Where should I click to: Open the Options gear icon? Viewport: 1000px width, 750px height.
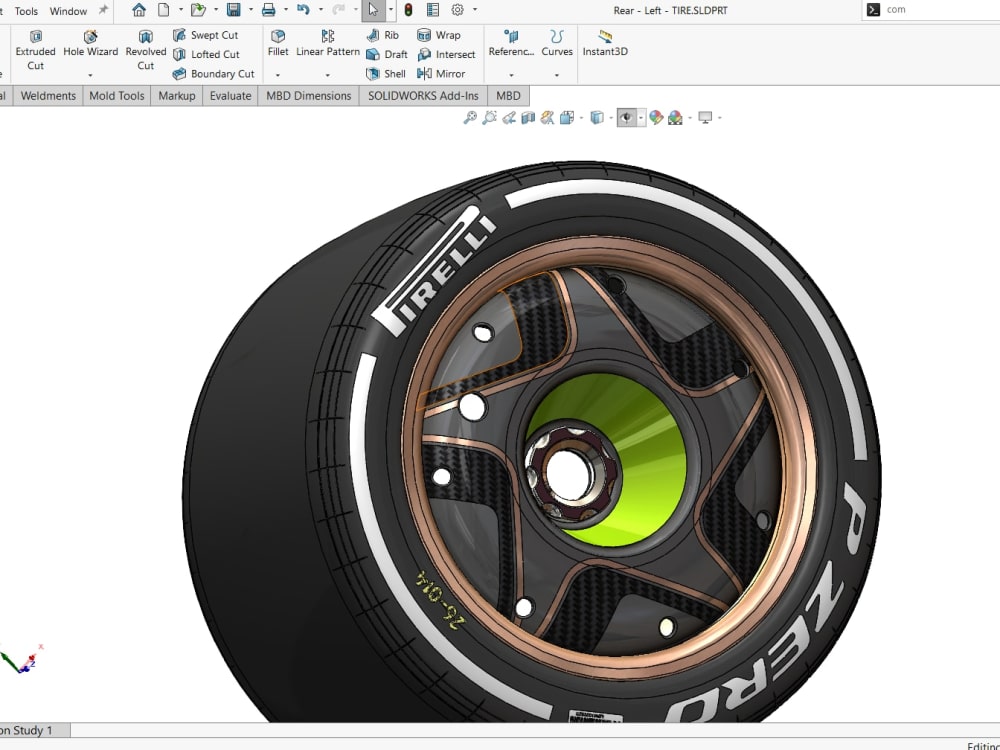coord(457,10)
